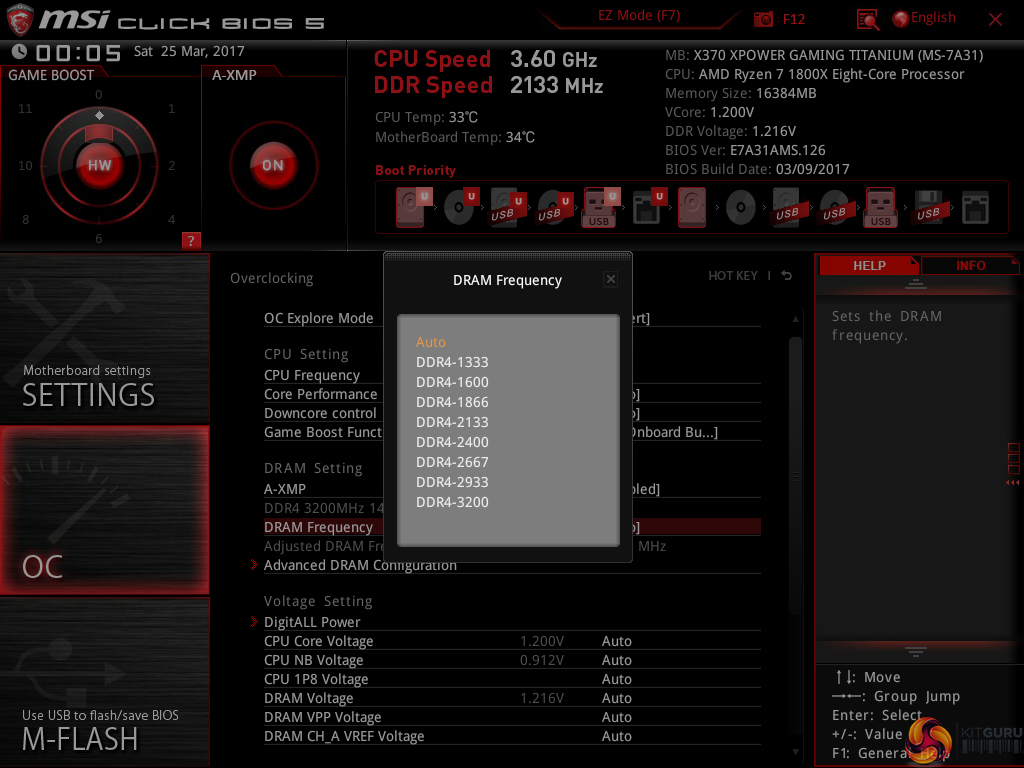Open the SETTINGS motherboard section

(x=104, y=338)
